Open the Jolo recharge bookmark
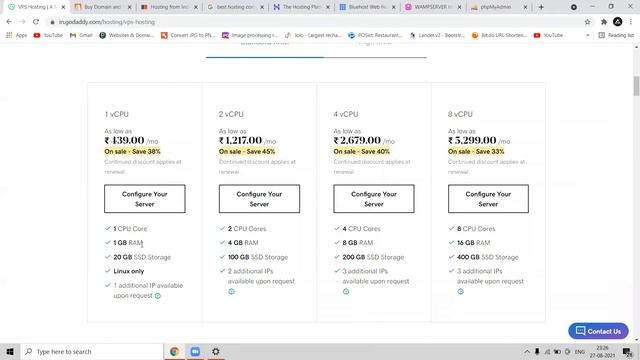Image resolution: width=640 pixels, height=360 pixels. click(313, 36)
